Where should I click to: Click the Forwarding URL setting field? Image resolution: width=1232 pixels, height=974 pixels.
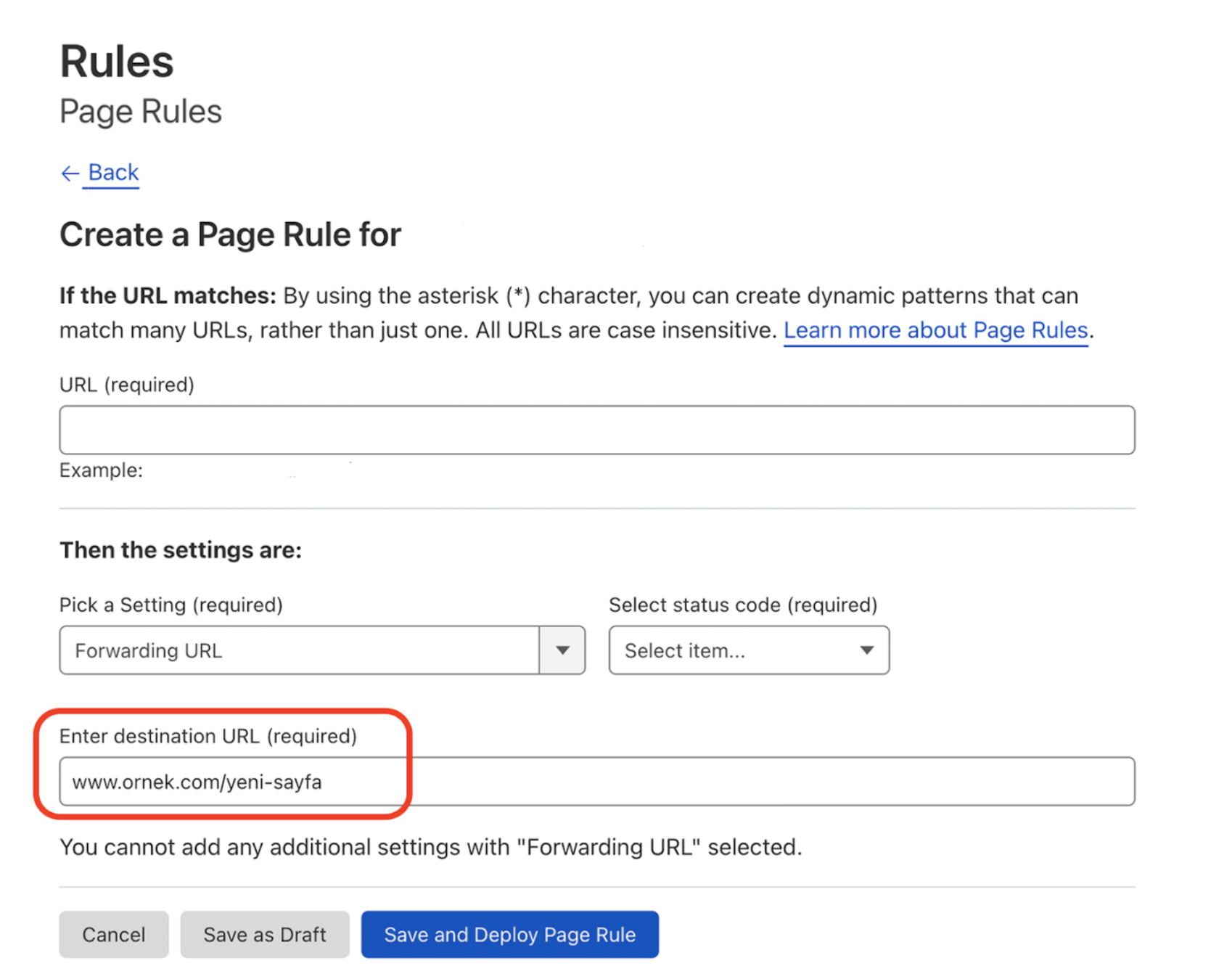[300, 650]
